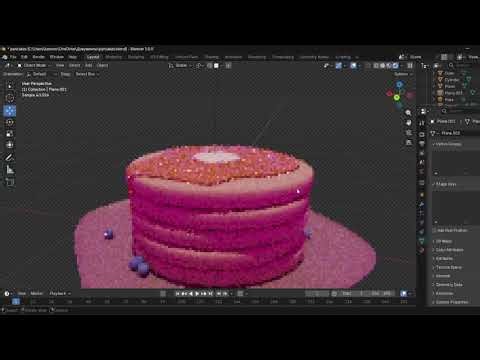Click the navigation axis gizmo

coord(399,95)
